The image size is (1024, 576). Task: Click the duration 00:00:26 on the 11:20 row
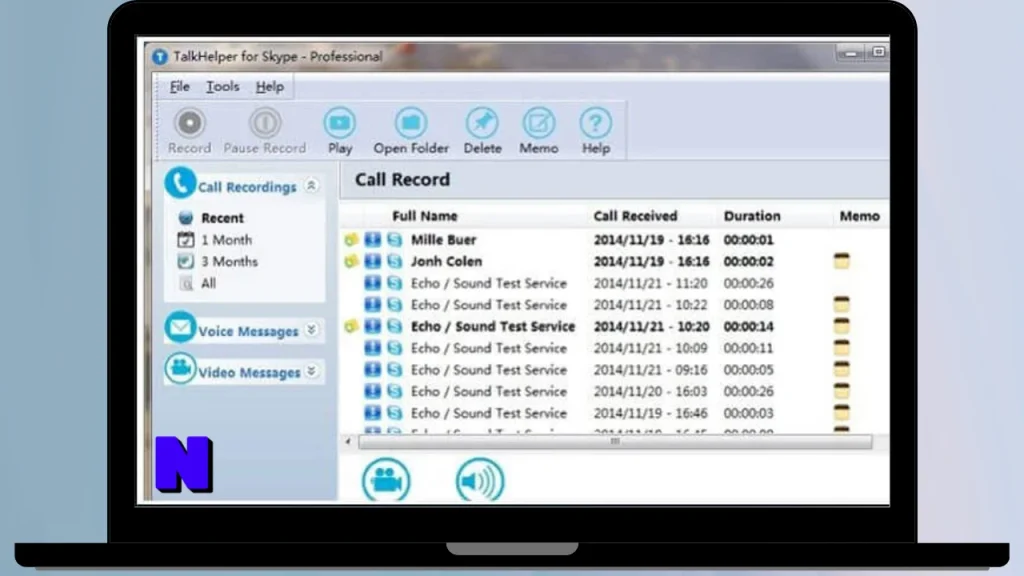click(x=748, y=283)
